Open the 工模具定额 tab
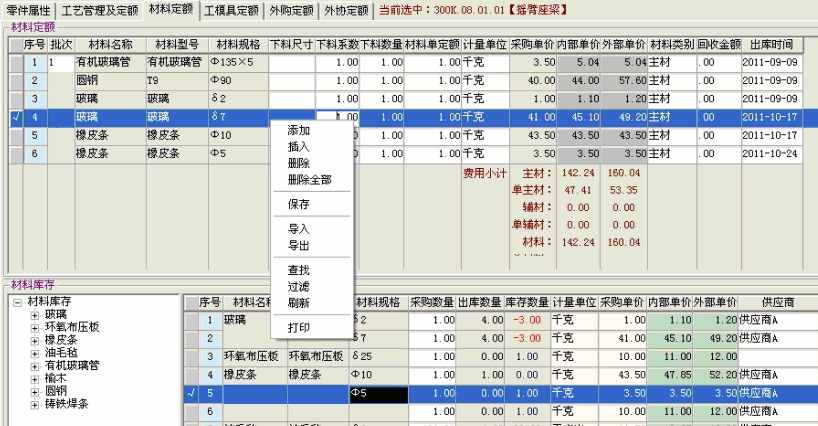The height and width of the screenshot is (426, 818). [x=232, y=10]
